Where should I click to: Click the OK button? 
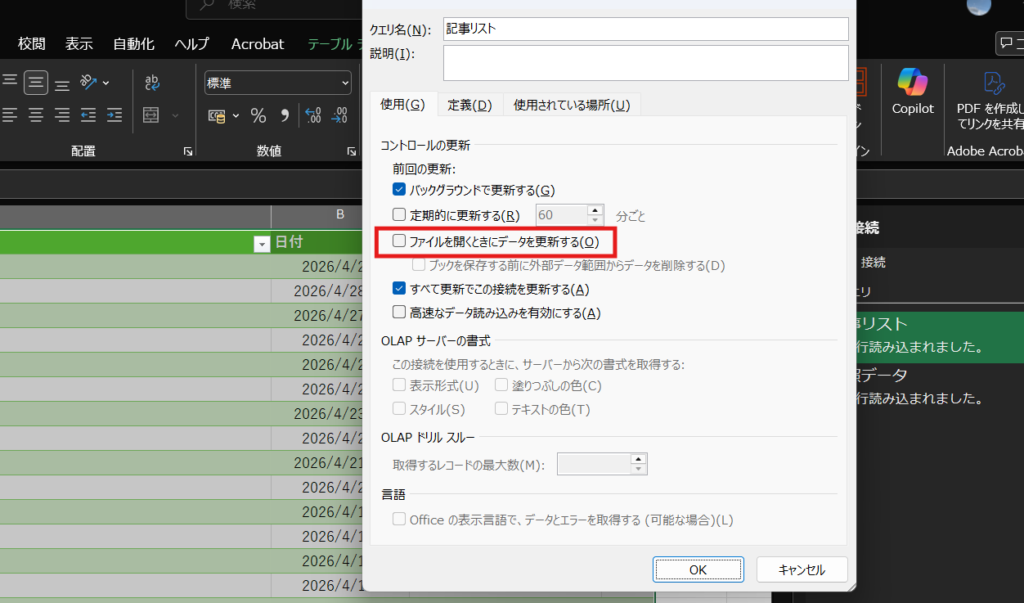698,569
